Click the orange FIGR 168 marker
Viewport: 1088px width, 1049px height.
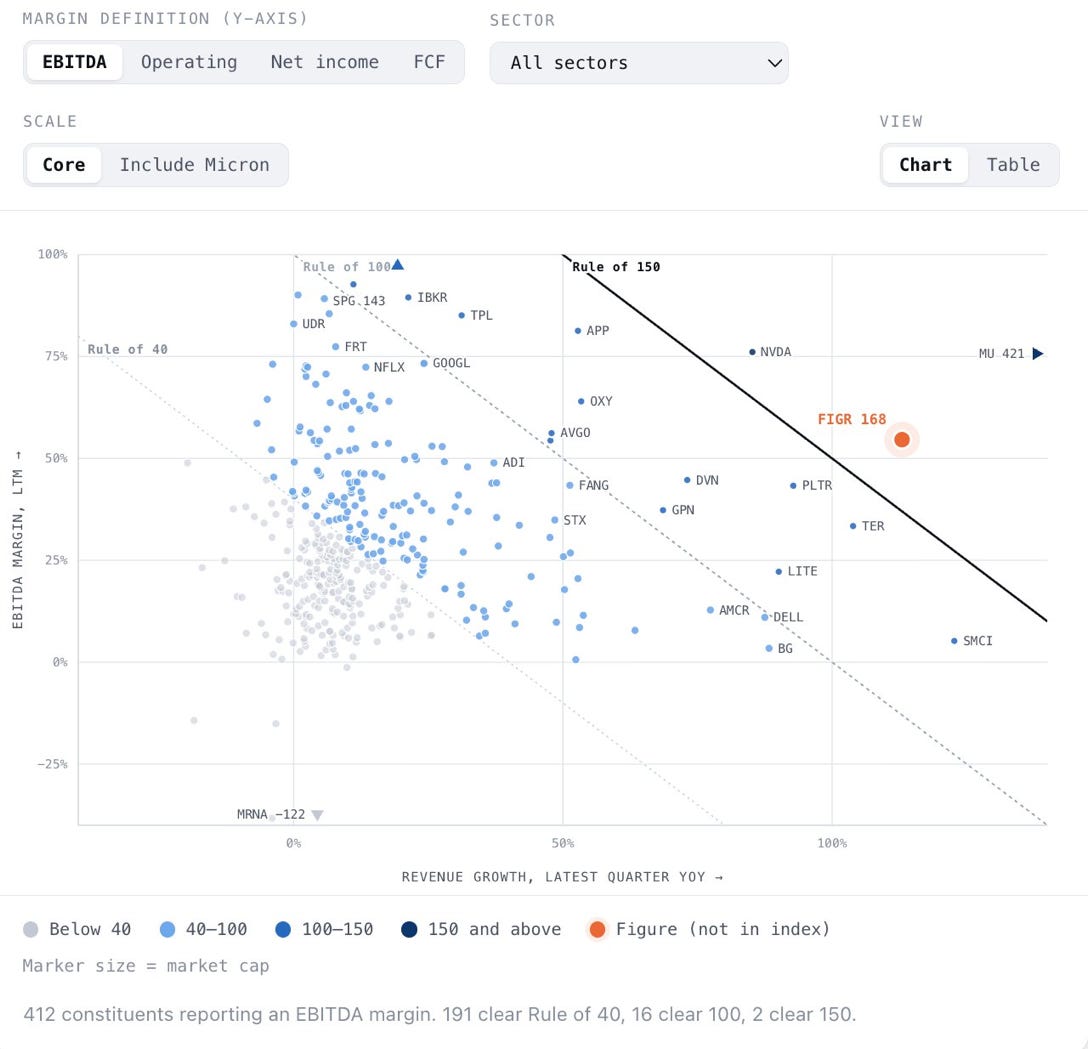[x=901, y=439]
